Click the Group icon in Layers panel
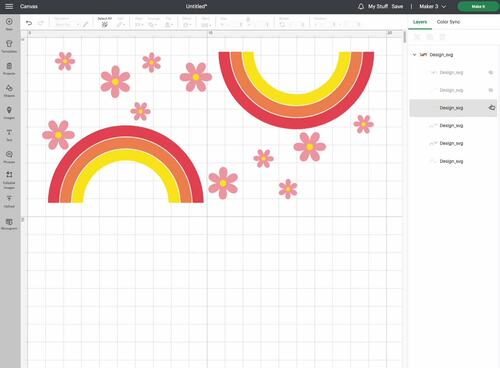 [x=417, y=37]
